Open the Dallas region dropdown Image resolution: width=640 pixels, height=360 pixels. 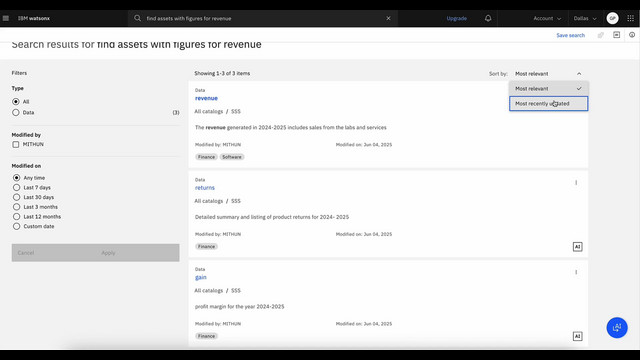[585, 18]
